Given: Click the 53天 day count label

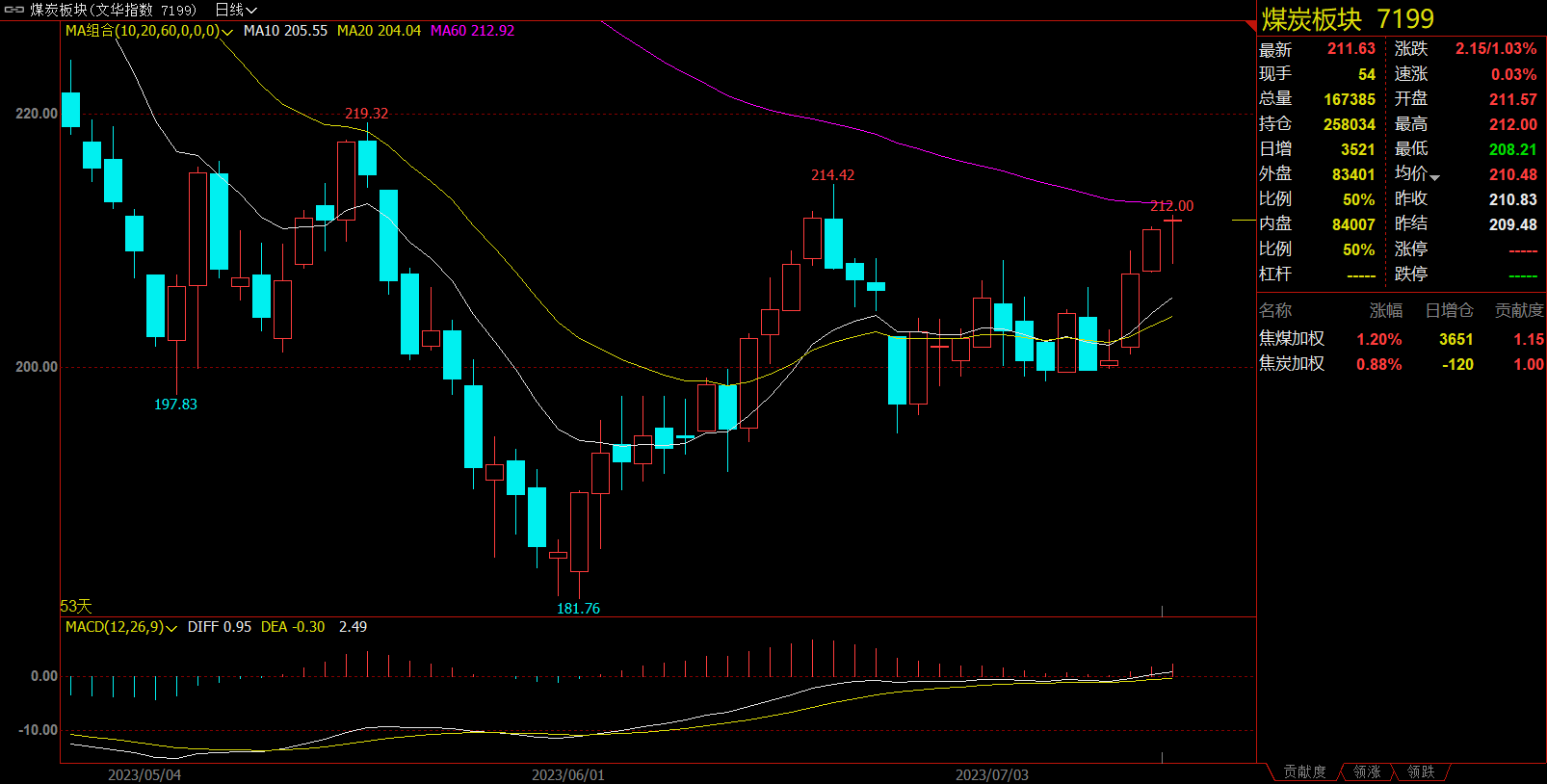Looking at the screenshot, I should point(76,606).
